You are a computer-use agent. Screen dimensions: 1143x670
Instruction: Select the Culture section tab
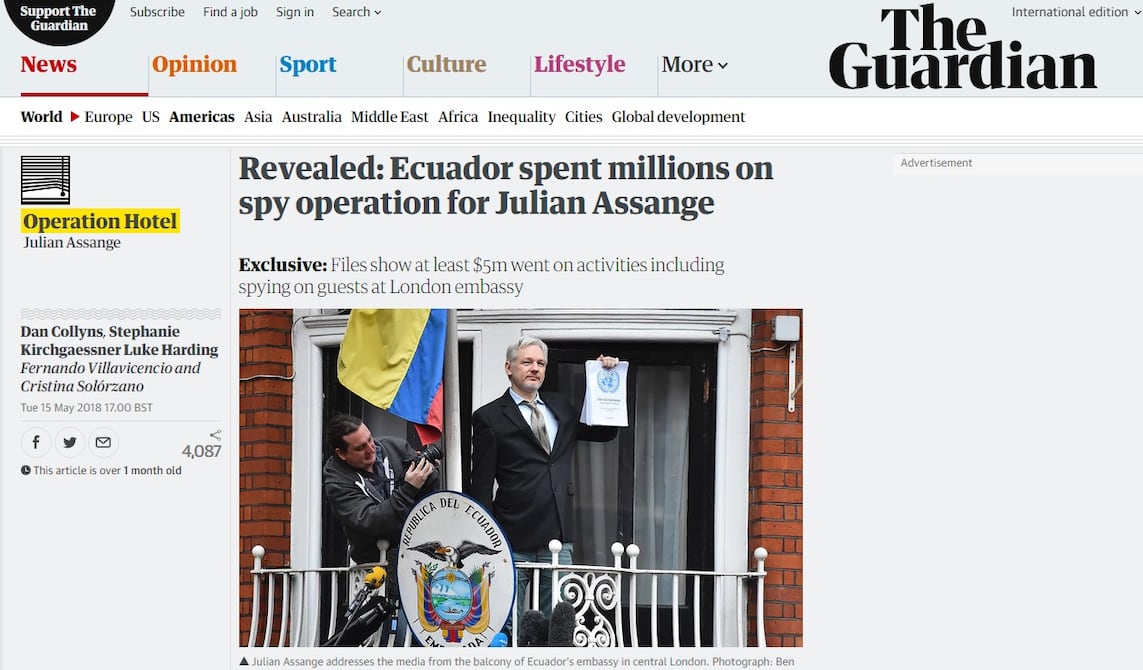pyautogui.click(x=446, y=64)
